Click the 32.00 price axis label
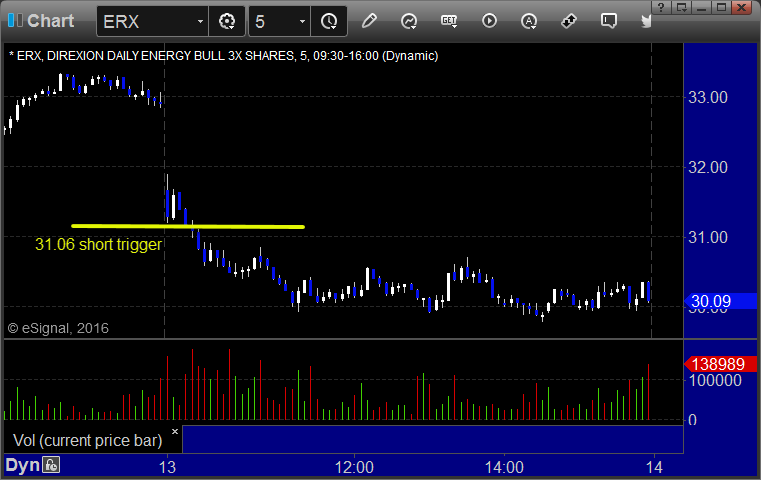 tap(708, 168)
